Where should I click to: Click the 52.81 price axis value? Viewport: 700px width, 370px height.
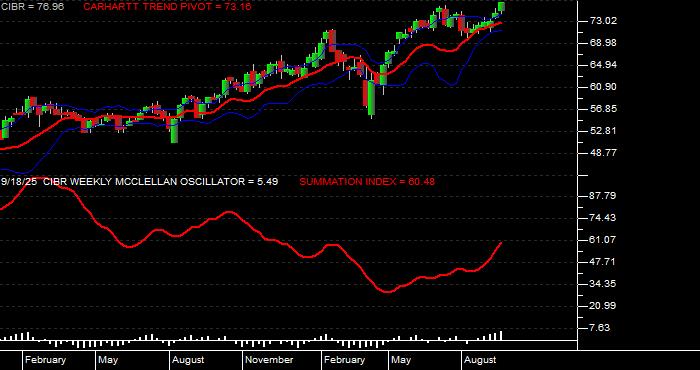603,131
